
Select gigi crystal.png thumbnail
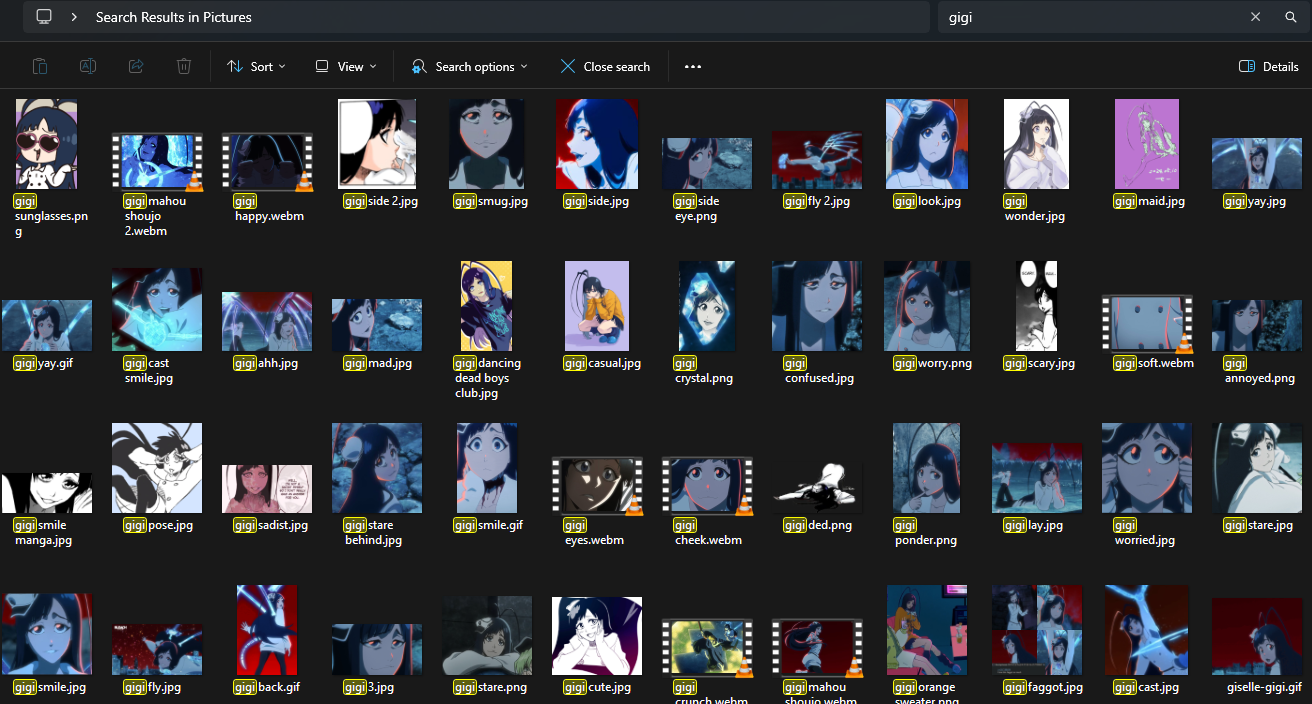(707, 306)
